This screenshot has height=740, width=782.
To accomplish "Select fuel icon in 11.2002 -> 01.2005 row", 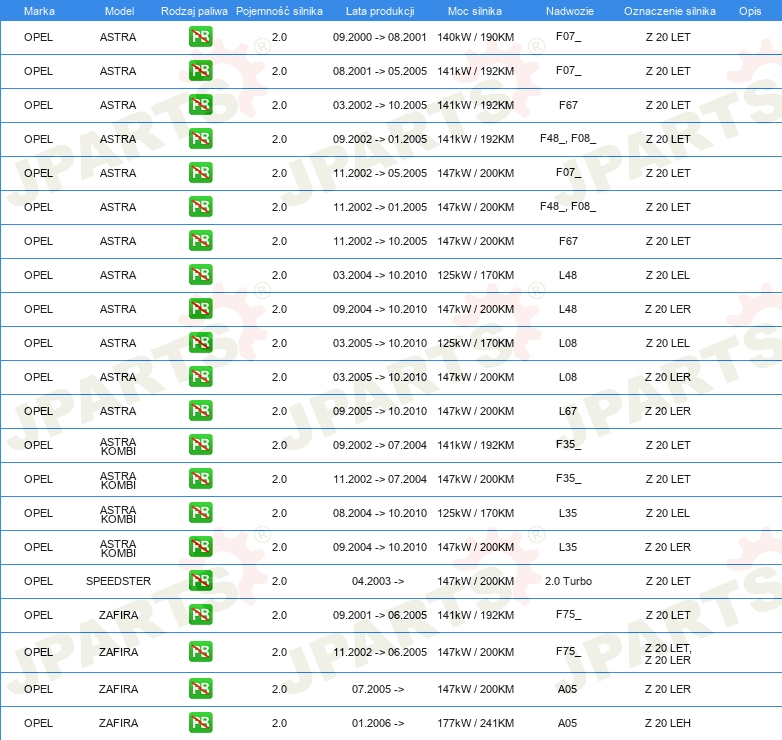I will click(200, 207).
